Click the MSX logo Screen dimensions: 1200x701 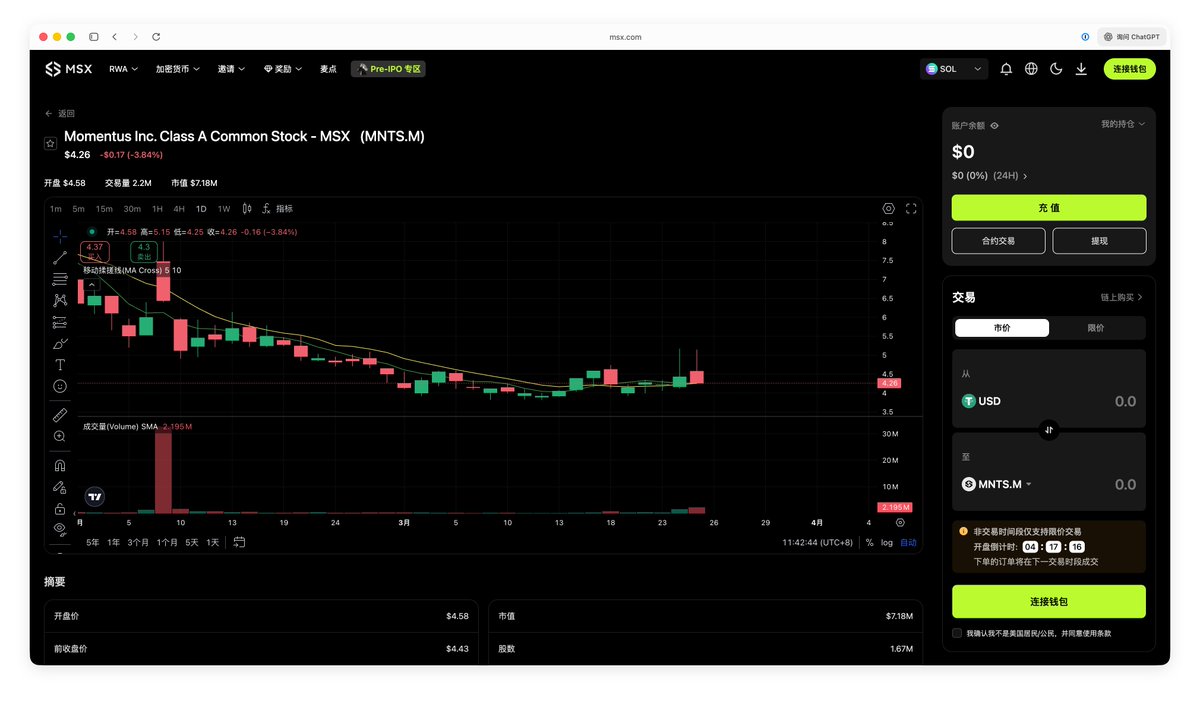pyautogui.click(x=69, y=69)
